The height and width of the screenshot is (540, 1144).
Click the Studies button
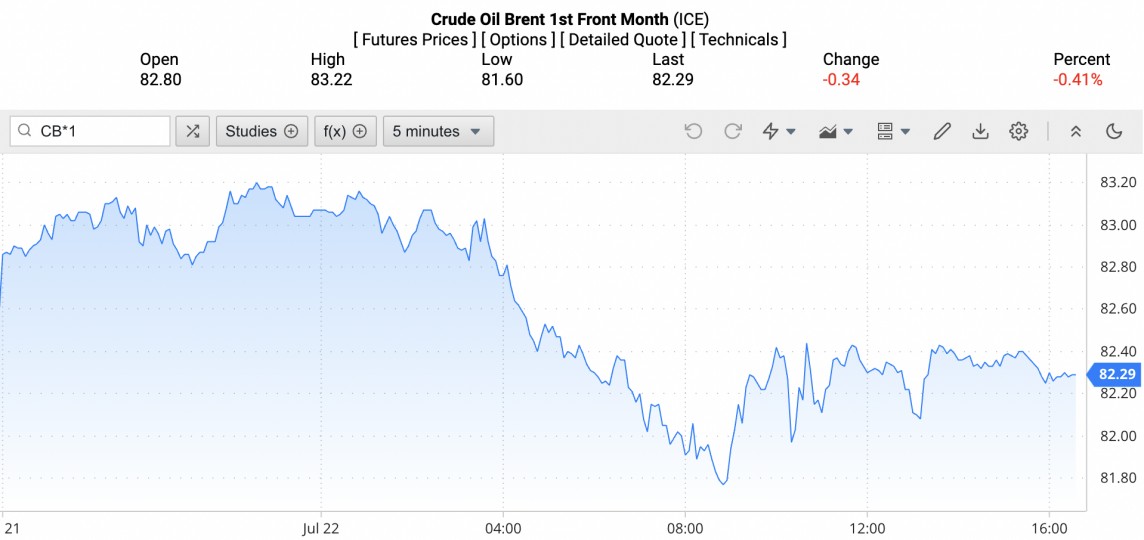[x=261, y=131]
